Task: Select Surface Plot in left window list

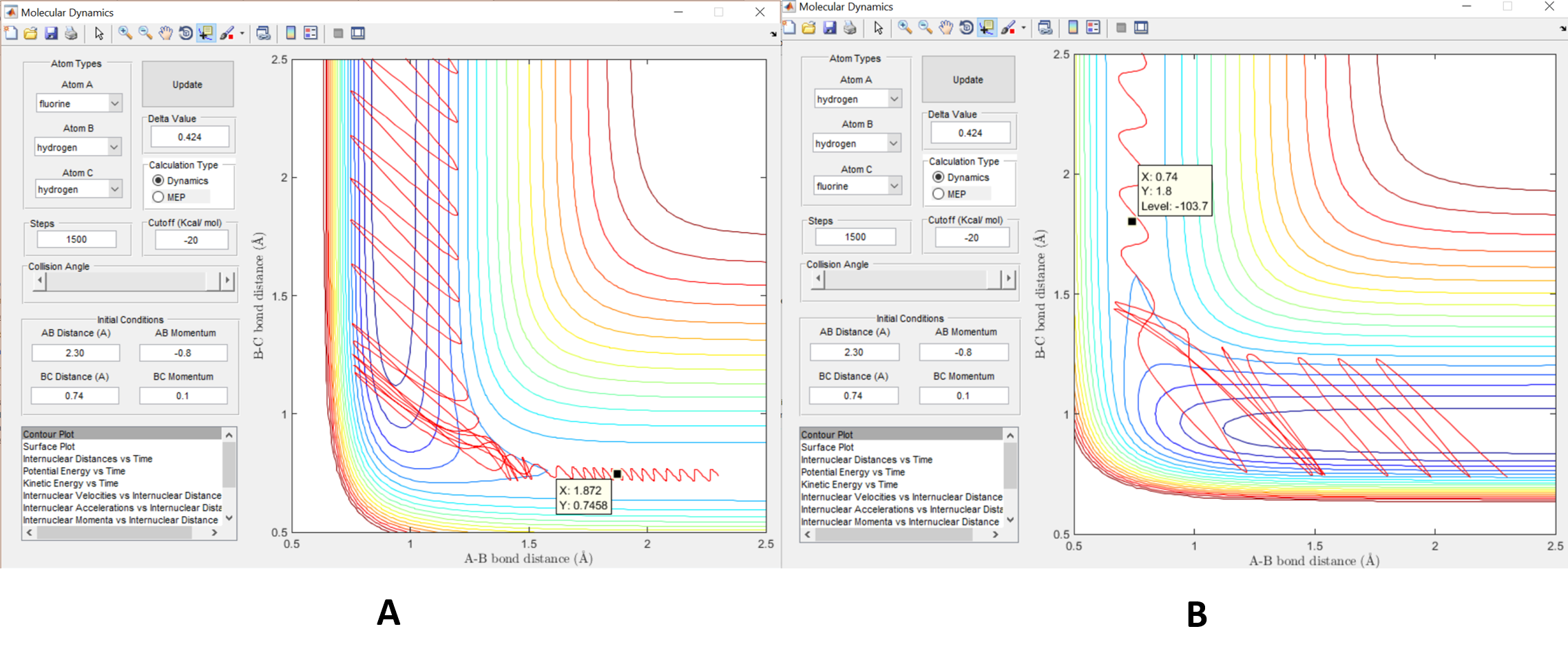Action: (48, 447)
